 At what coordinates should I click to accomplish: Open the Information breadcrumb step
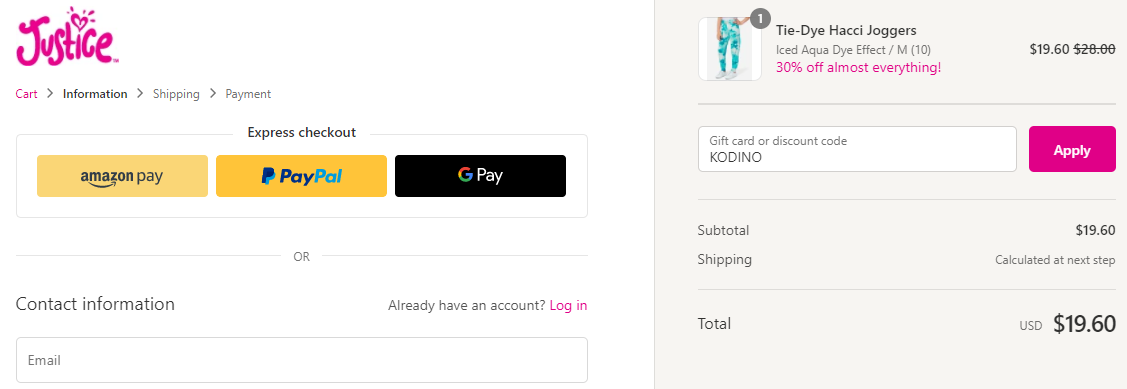[x=95, y=94]
